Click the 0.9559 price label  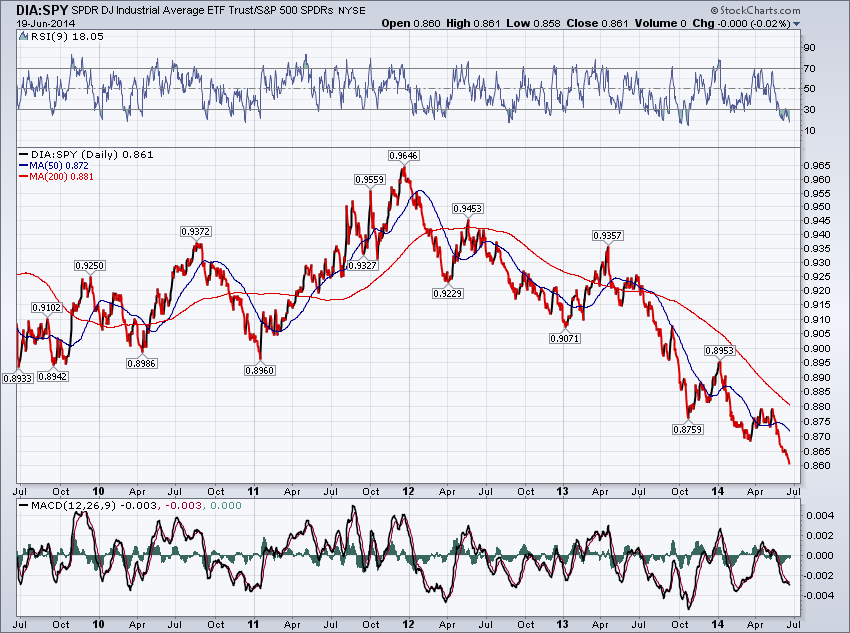pos(370,179)
